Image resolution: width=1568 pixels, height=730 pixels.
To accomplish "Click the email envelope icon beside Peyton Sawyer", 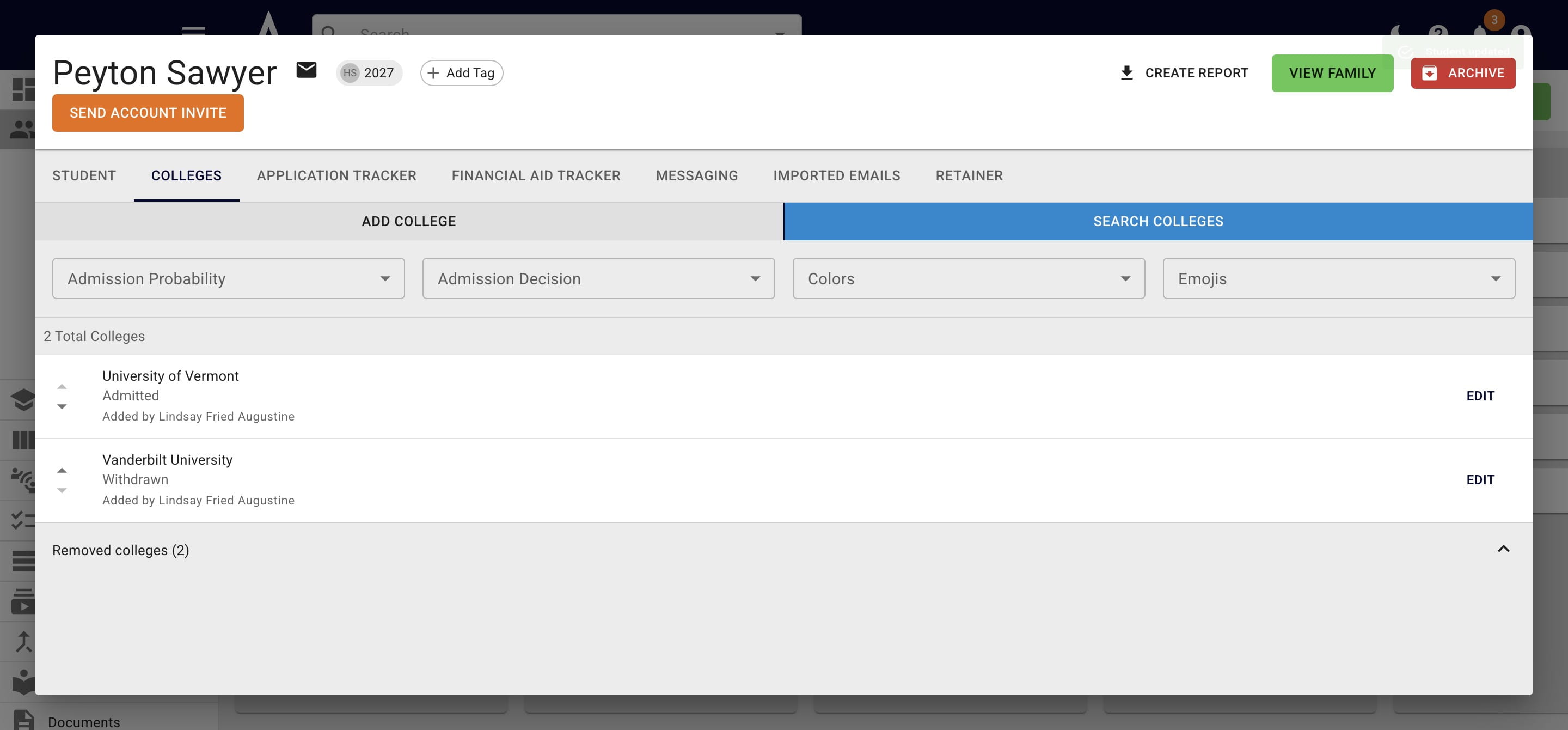I will (306, 71).
